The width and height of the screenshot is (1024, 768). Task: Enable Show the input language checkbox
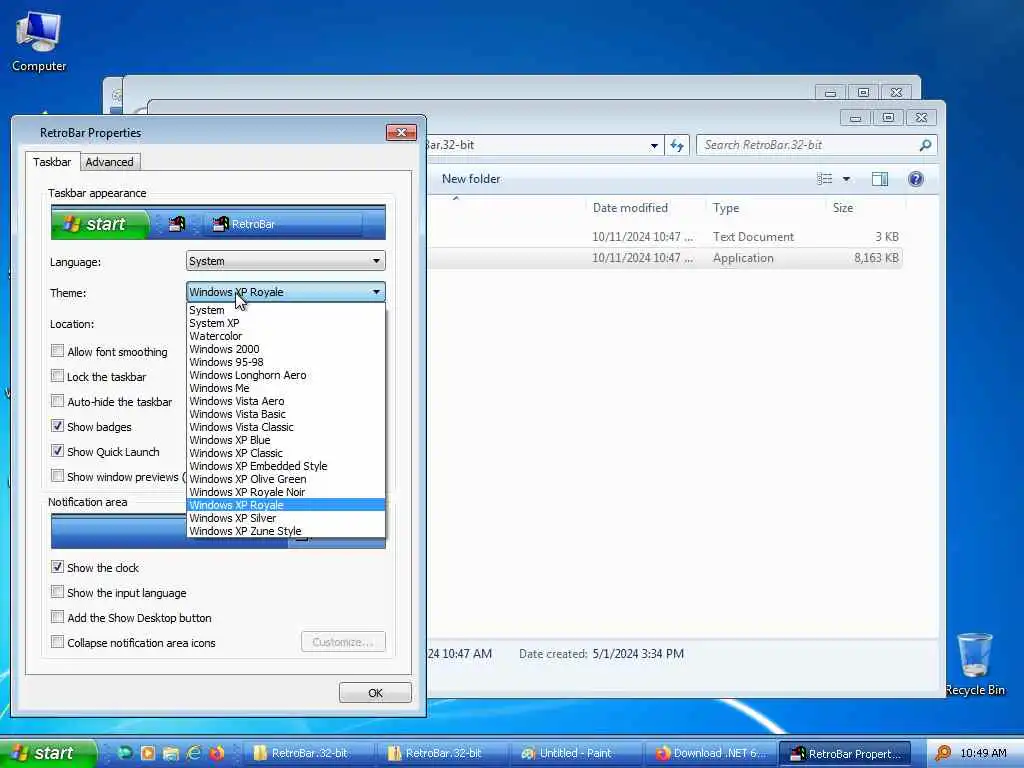pyautogui.click(x=57, y=592)
